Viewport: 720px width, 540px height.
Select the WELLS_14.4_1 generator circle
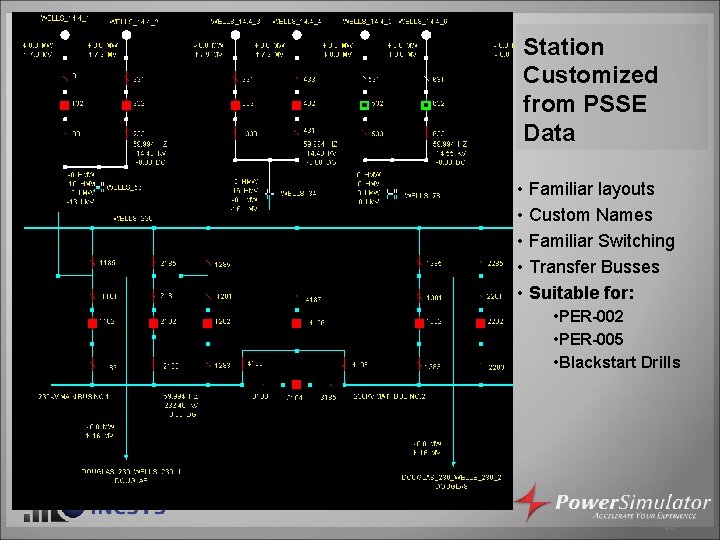click(x=65, y=35)
